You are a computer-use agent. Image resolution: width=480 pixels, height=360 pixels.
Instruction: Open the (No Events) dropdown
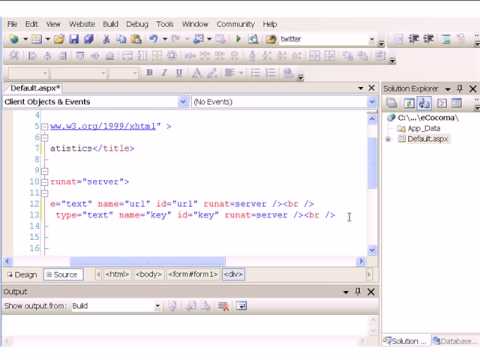tap(372, 102)
